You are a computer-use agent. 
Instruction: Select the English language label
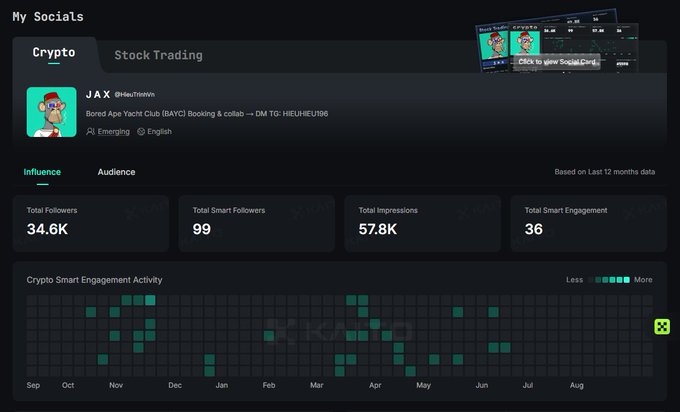pos(159,131)
